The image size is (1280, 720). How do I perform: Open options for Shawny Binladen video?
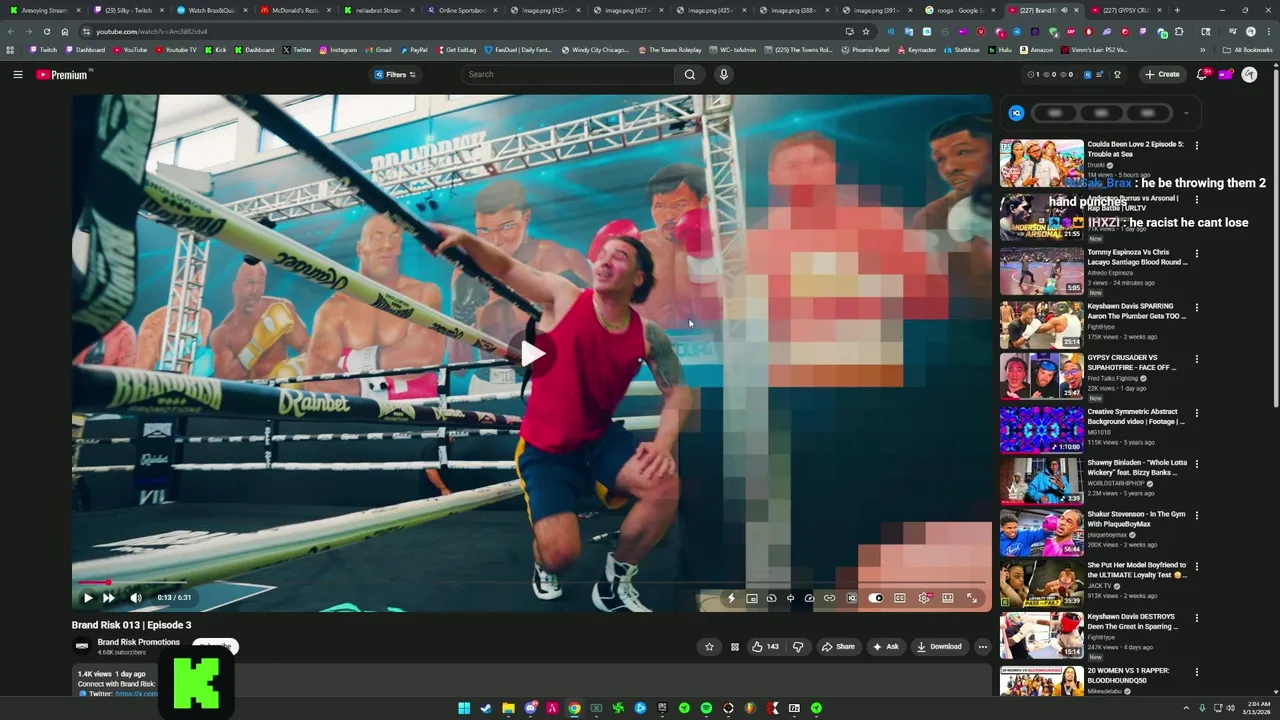(x=1196, y=465)
